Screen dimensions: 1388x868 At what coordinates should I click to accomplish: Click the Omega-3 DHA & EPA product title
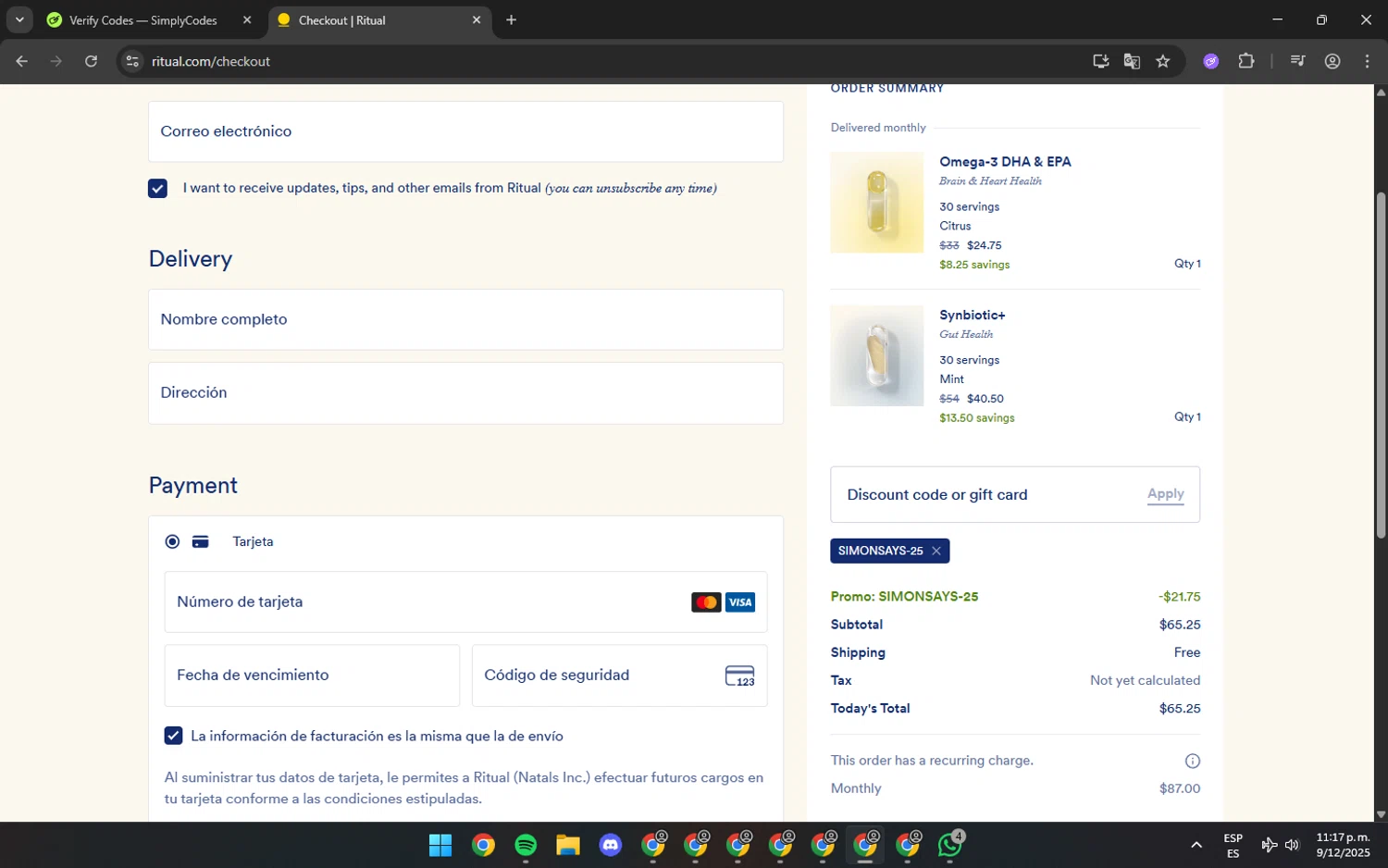(x=1005, y=162)
